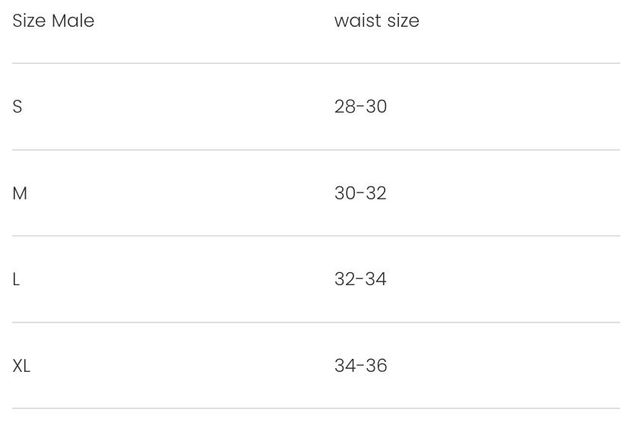Select the 30-32 waist value
This screenshot has width=640, height=426.
[360, 193]
